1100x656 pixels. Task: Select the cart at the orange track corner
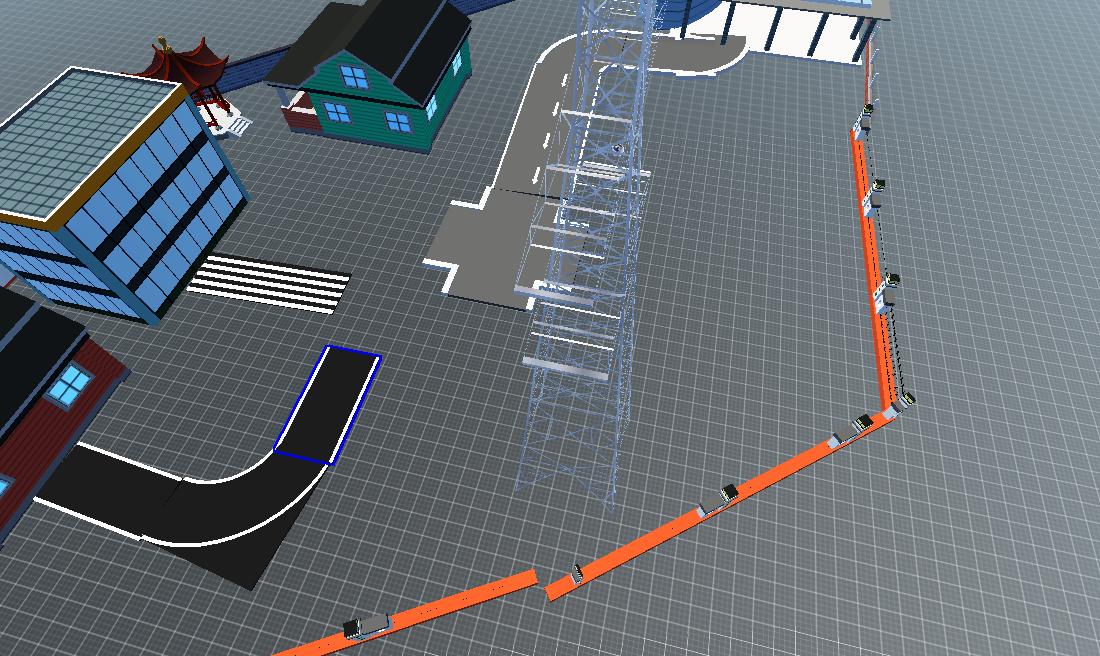[905, 401]
